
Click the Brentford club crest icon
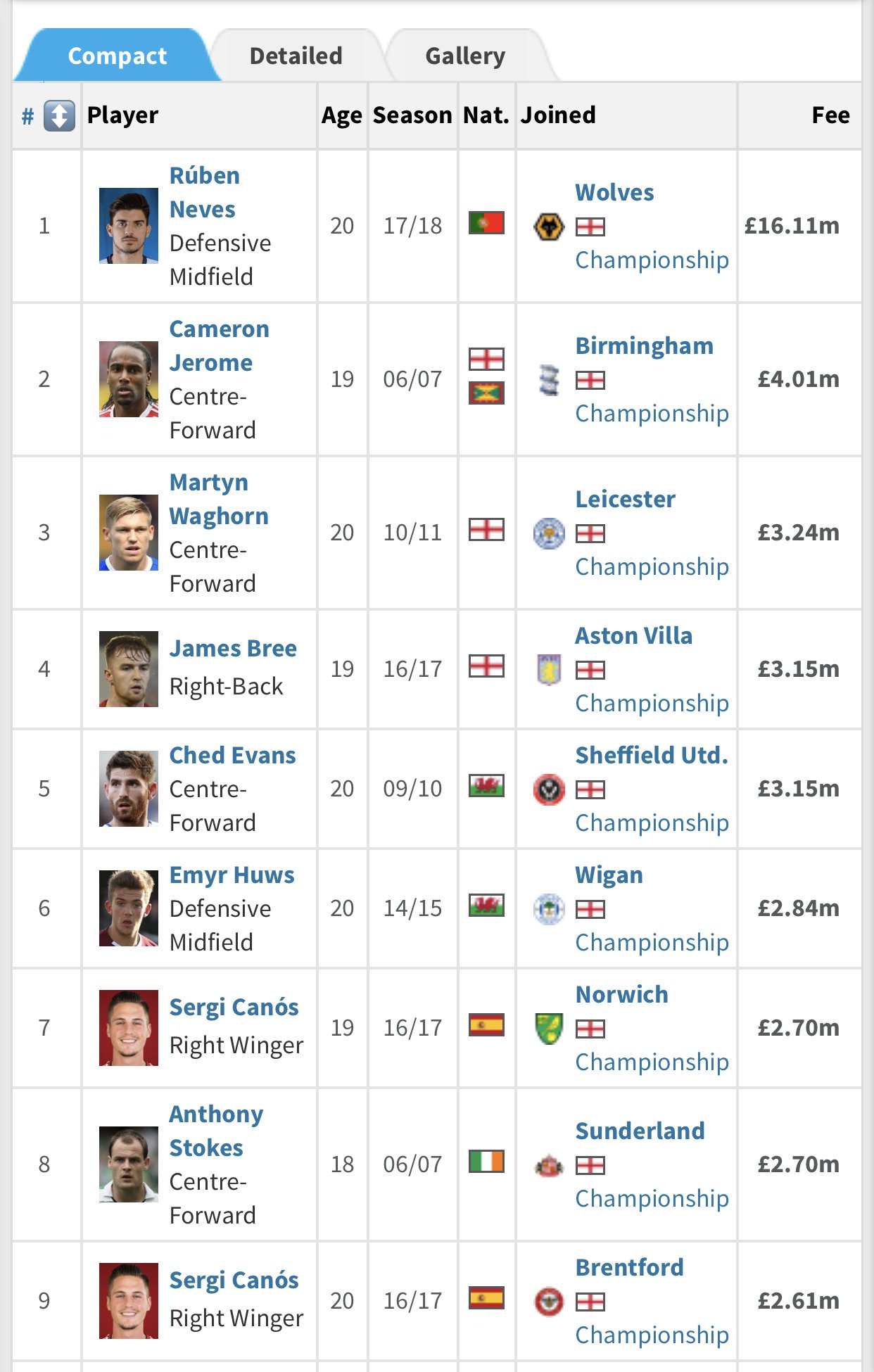[x=549, y=1302]
